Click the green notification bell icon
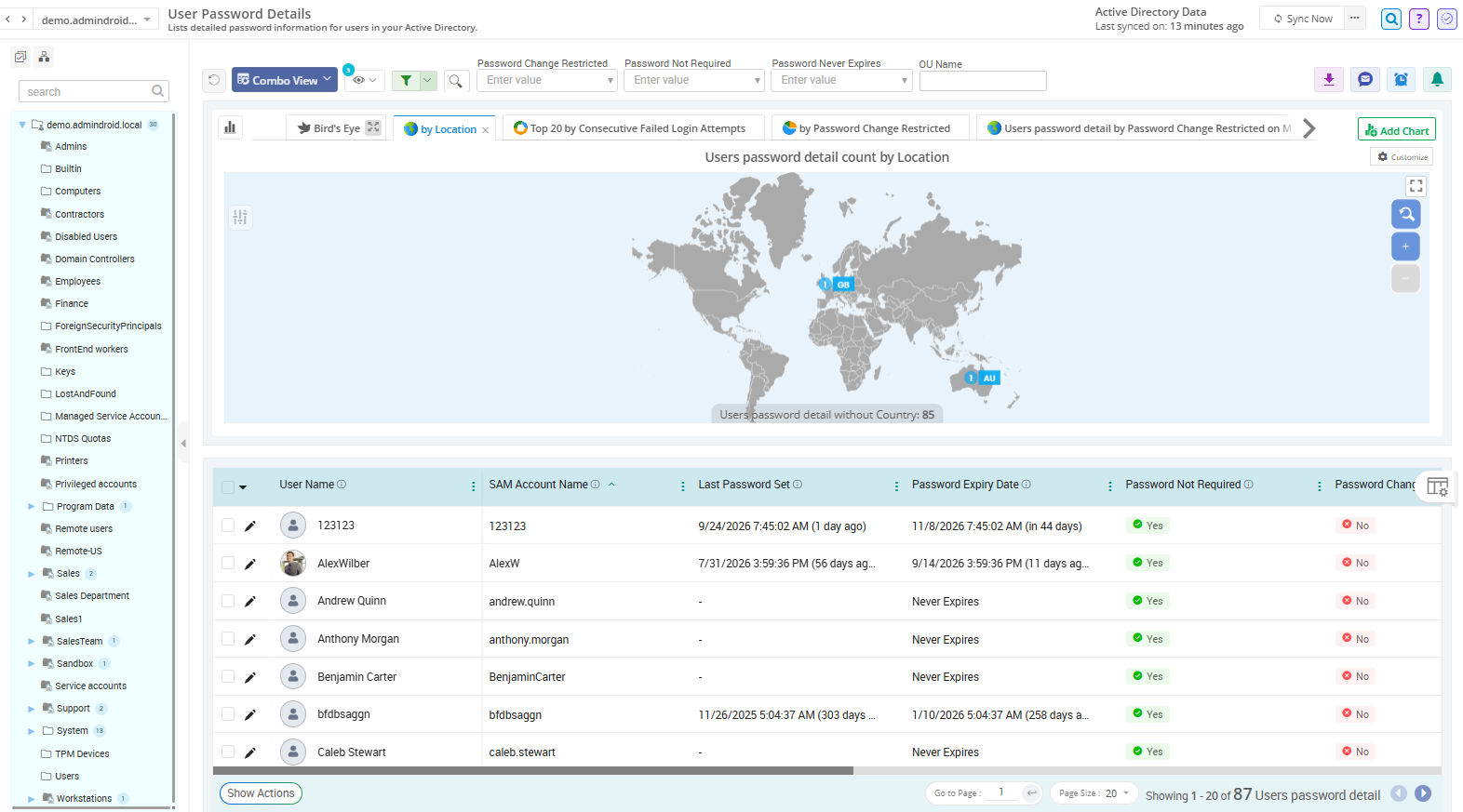1463x812 pixels. (x=1437, y=80)
